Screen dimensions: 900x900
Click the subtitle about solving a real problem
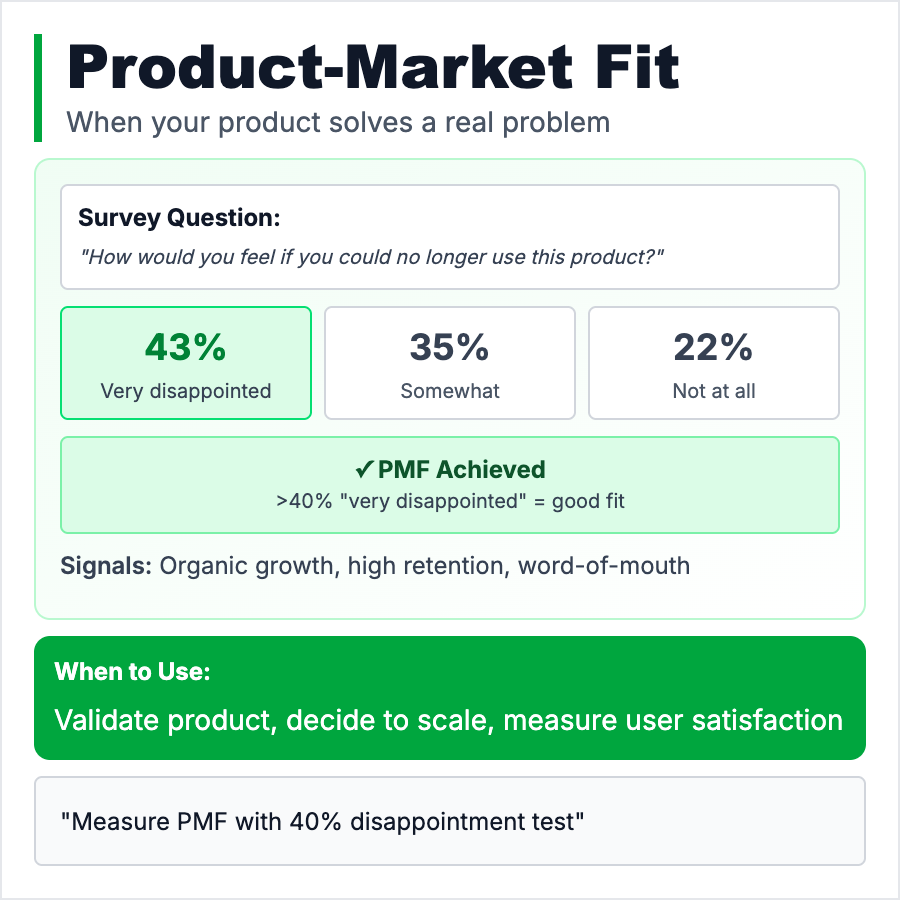338,123
